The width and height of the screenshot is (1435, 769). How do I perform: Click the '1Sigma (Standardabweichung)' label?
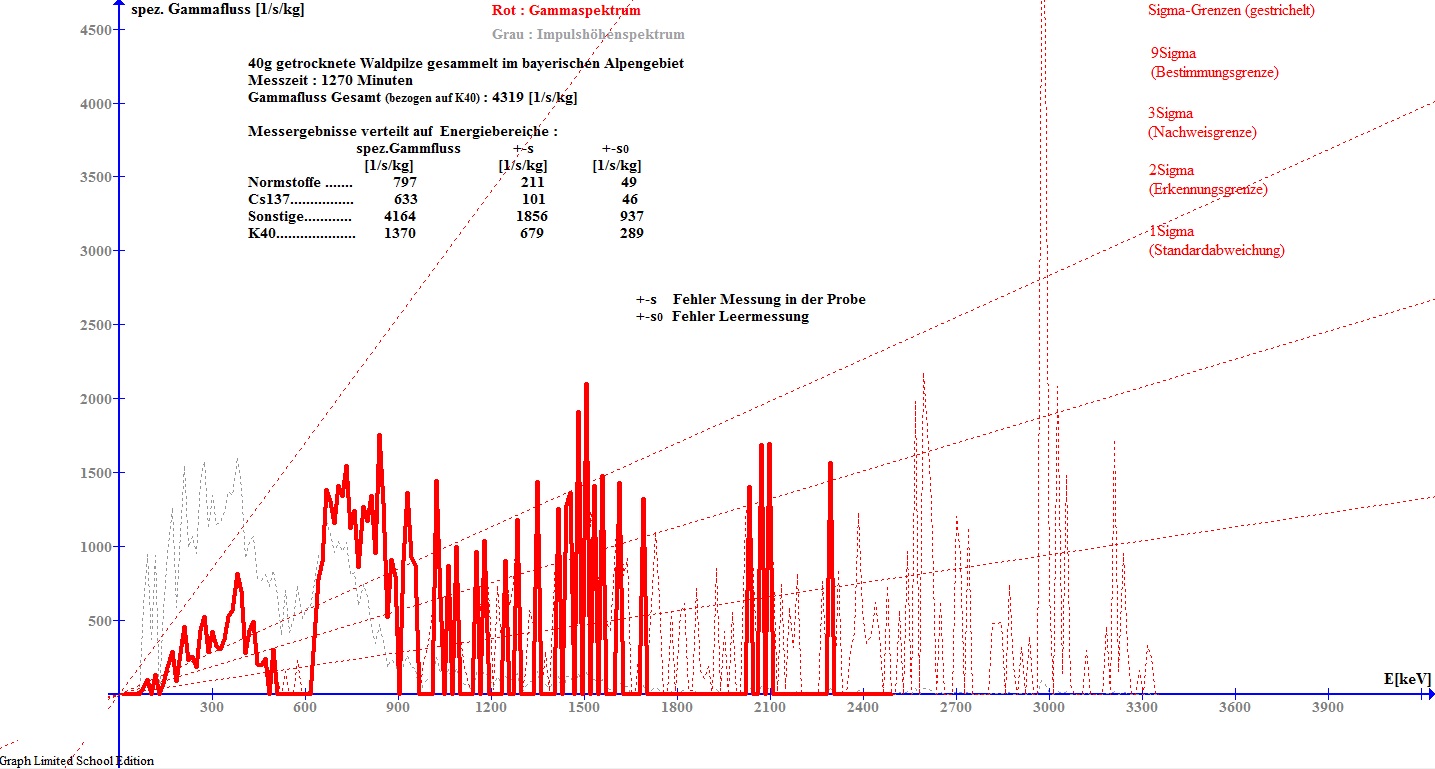coord(1216,241)
